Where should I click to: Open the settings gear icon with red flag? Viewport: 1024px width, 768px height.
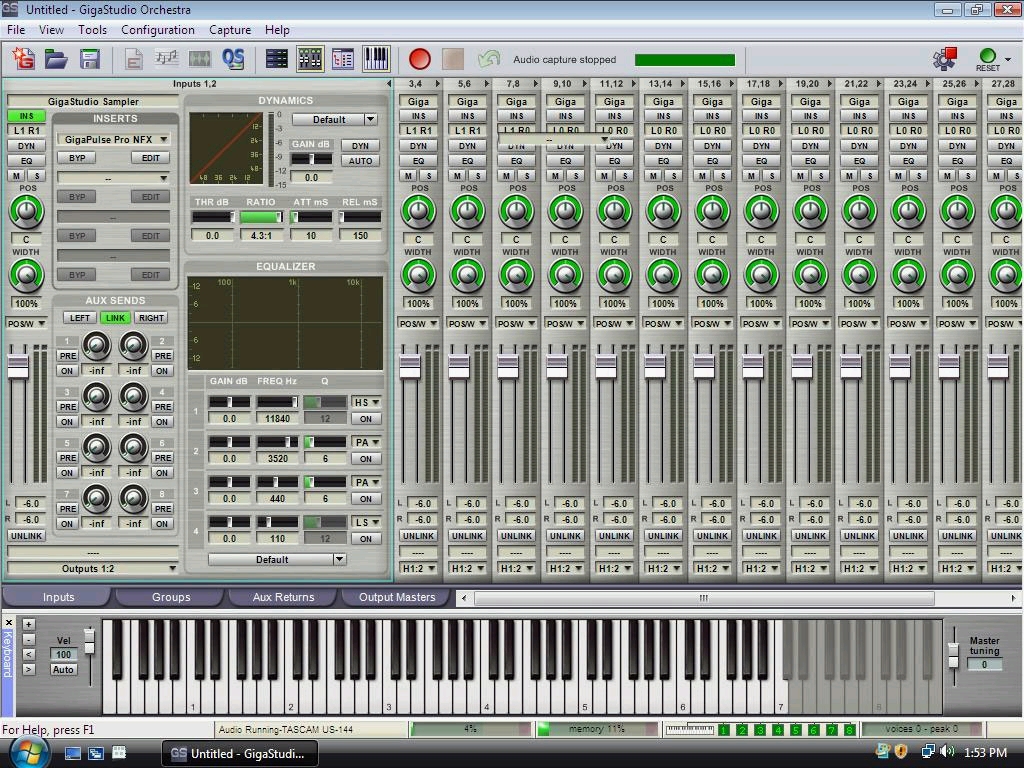[x=944, y=59]
